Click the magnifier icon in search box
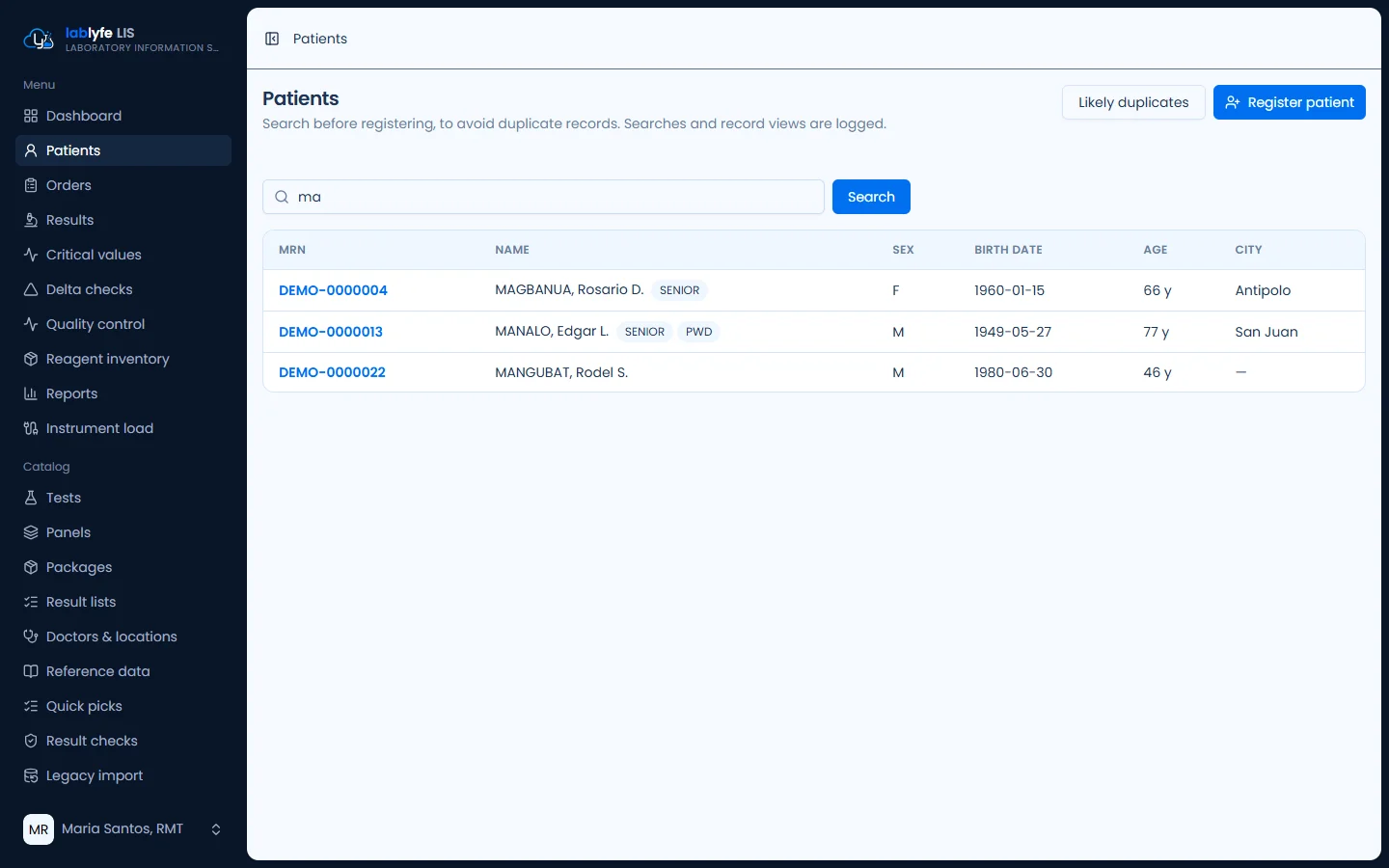 pos(282,197)
